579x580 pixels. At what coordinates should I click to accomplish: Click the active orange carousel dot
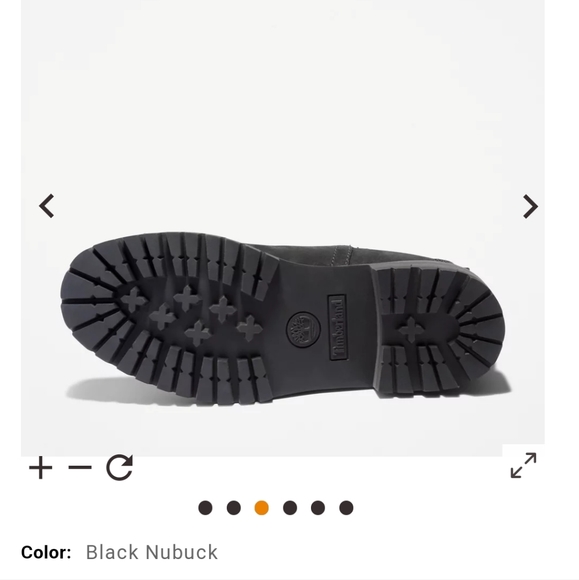point(262,508)
